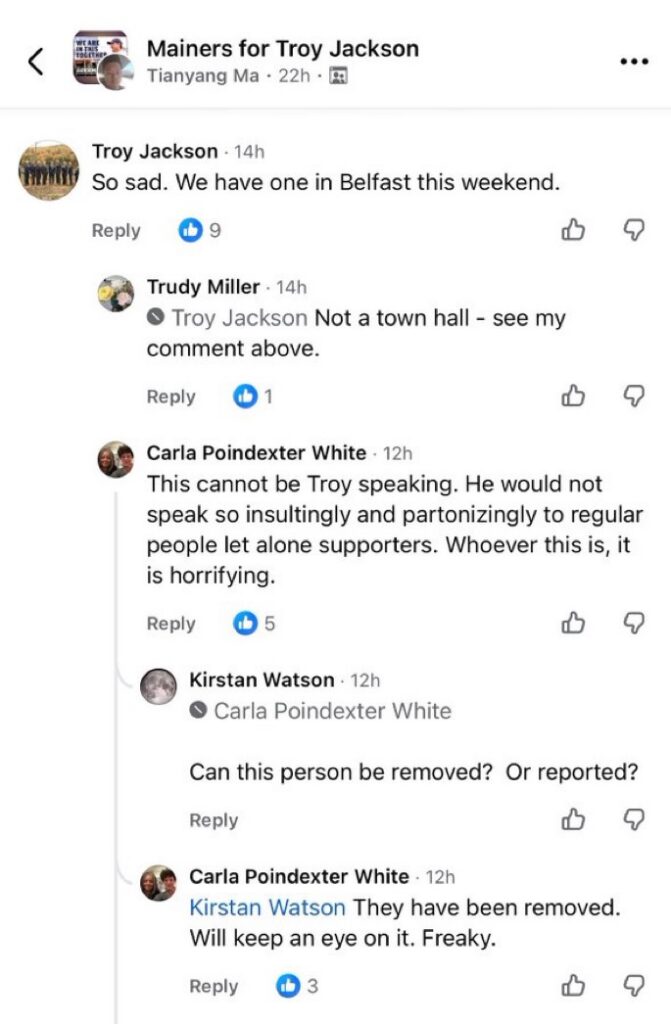The height and width of the screenshot is (1024, 671).
Task: Thumbs up Carla's 'They have been removed' reply
Action: 573,985
